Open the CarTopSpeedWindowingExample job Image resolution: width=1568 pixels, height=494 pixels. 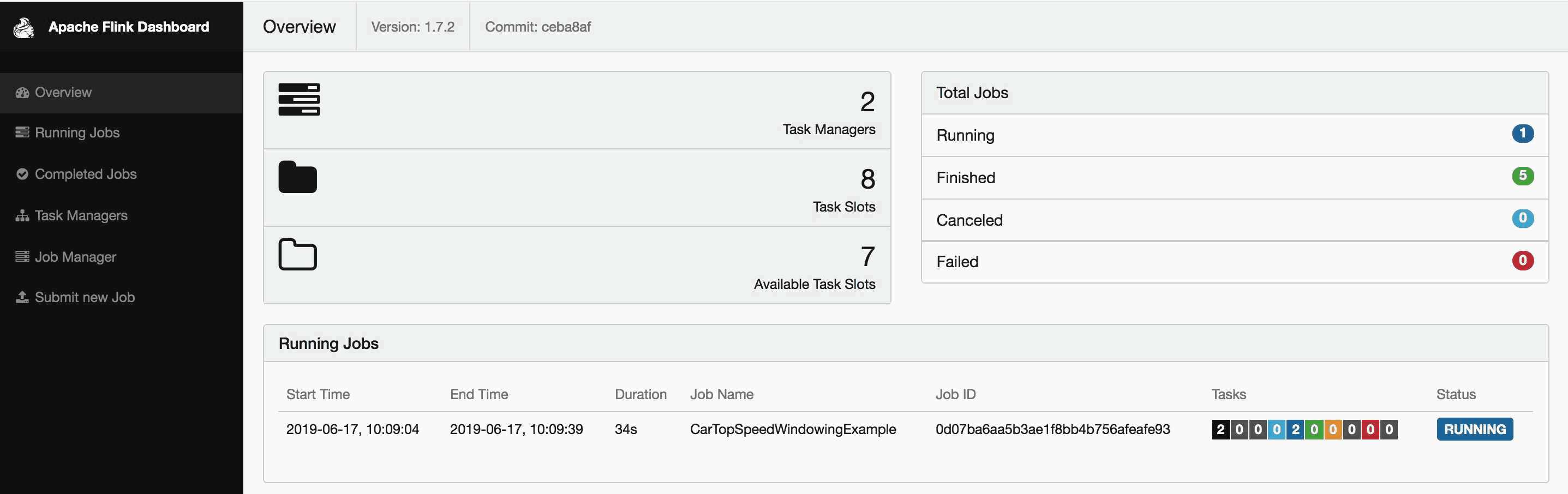pos(793,430)
